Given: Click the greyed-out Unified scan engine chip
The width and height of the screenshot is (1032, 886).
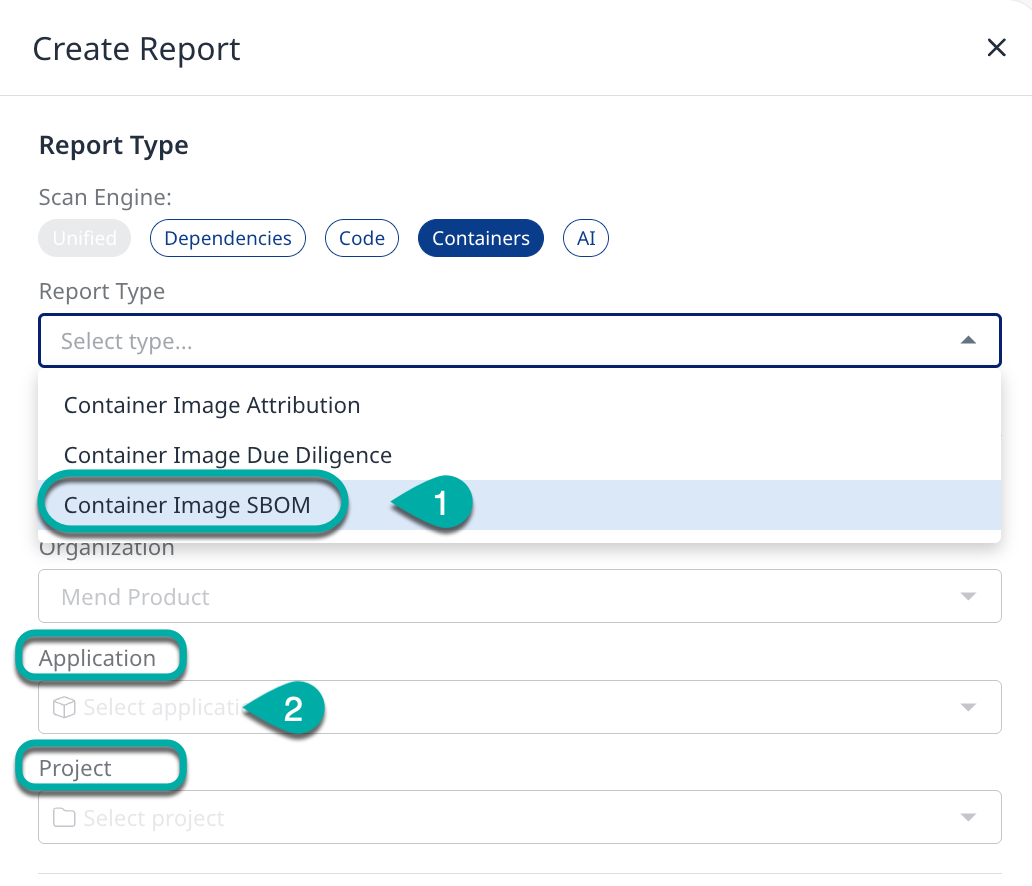Looking at the screenshot, I should pyautogui.click(x=85, y=238).
